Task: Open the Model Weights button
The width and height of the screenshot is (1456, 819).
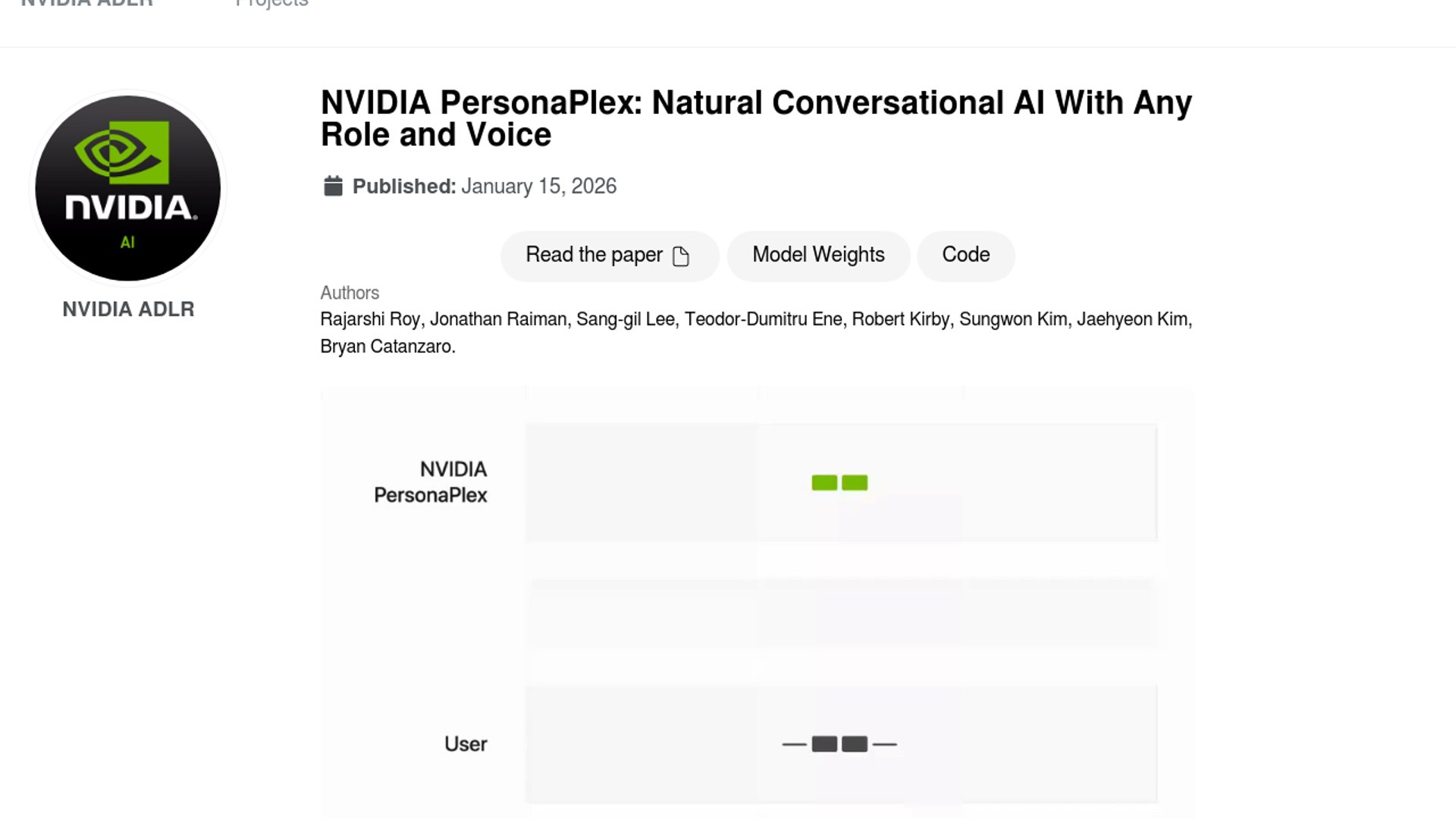Action: point(818,256)
